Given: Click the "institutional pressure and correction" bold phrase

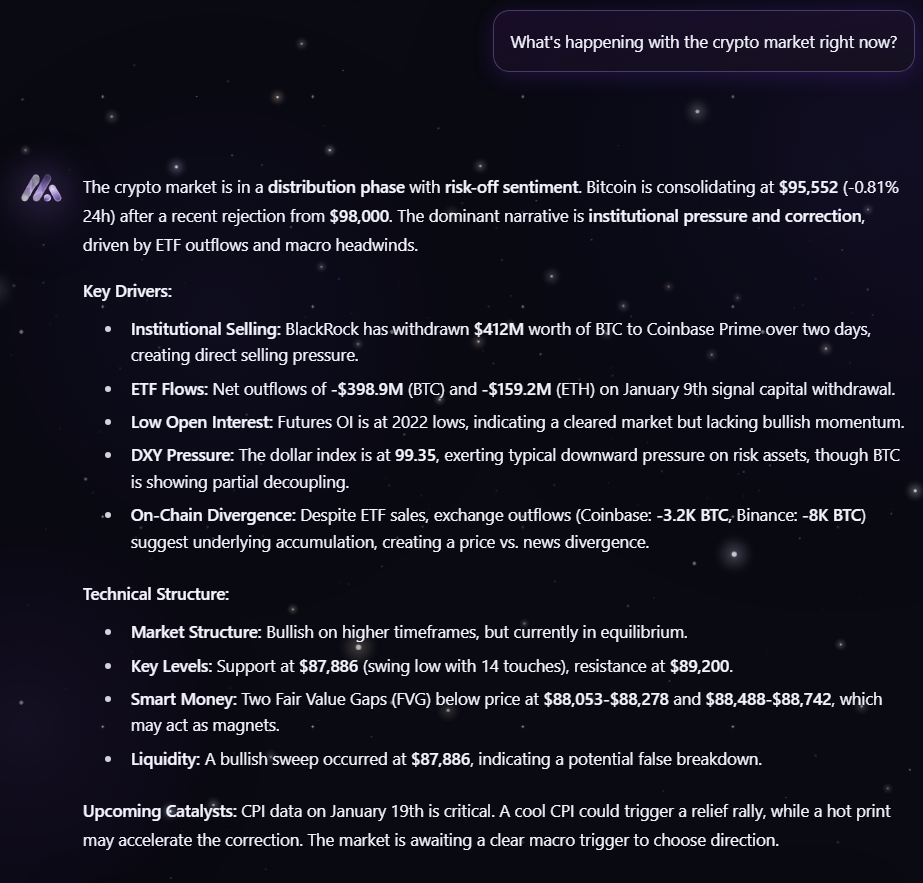Looking at the screenshot, I should [725, 216].
